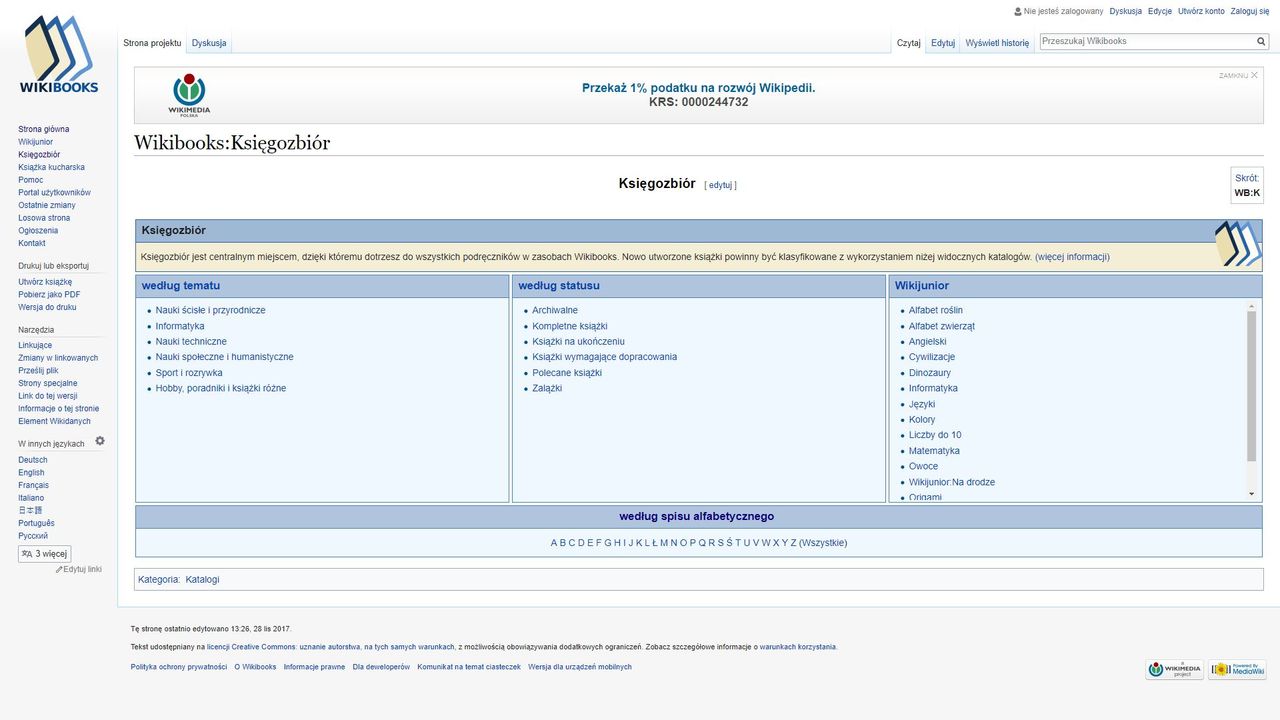Open Dinozaury in Wikijunior list
Screen dimensions: 1280x720
[x=930, y=373]
